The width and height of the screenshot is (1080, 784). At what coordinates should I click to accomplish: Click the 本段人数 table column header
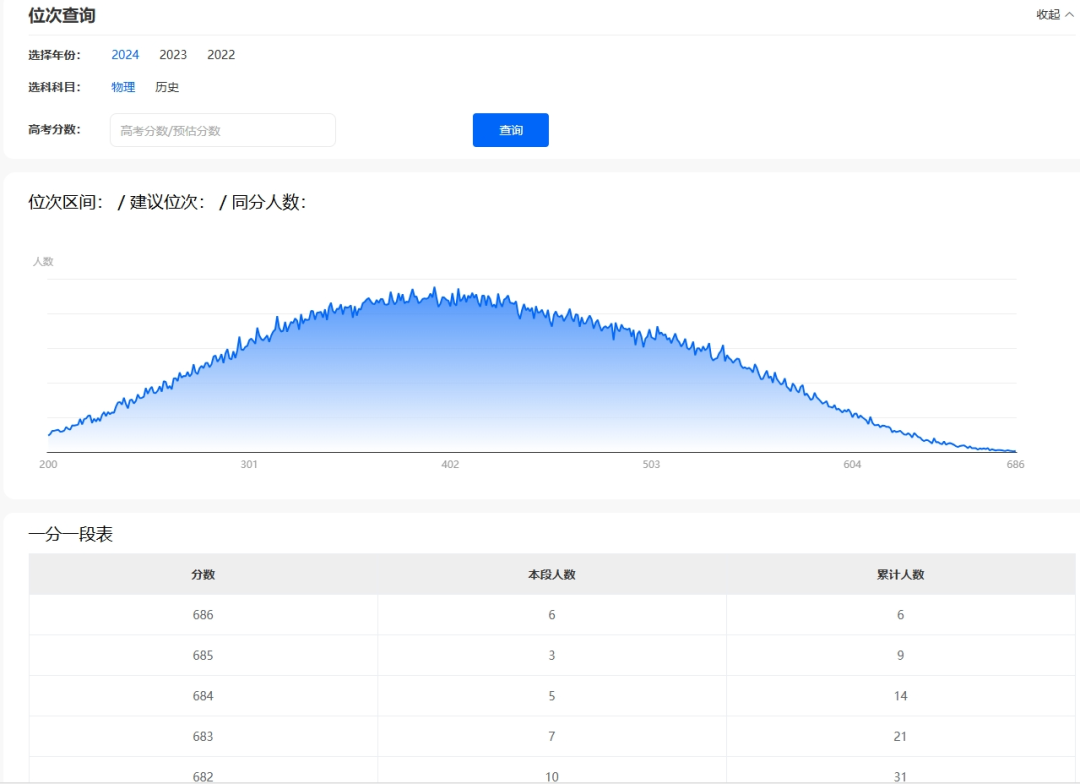coord(552,575)
